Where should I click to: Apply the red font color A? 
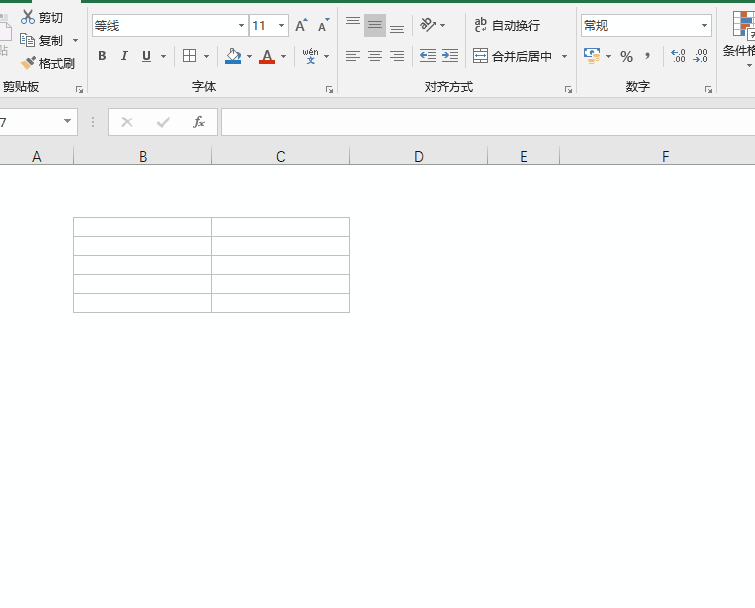[267, 56]
